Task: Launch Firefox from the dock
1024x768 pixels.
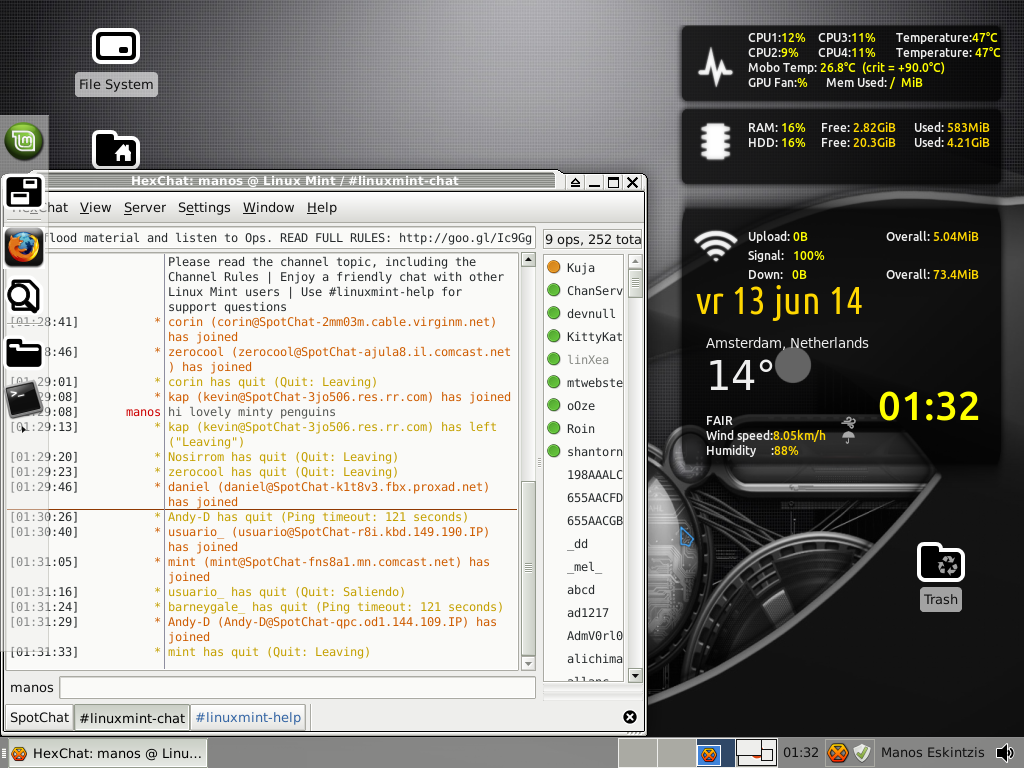Action: pyautogui.click(x=24, y=248)
